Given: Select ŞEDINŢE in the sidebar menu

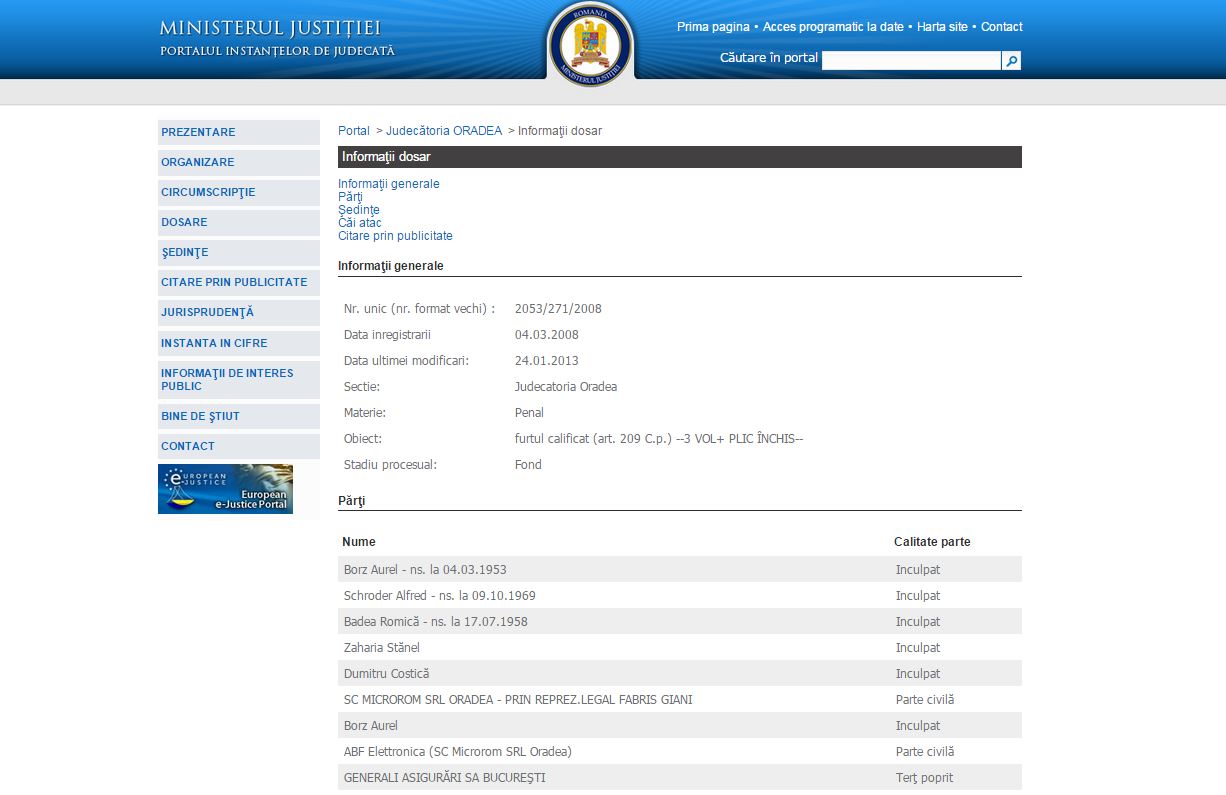Looking at the screenshot, I should click(239, 252).
